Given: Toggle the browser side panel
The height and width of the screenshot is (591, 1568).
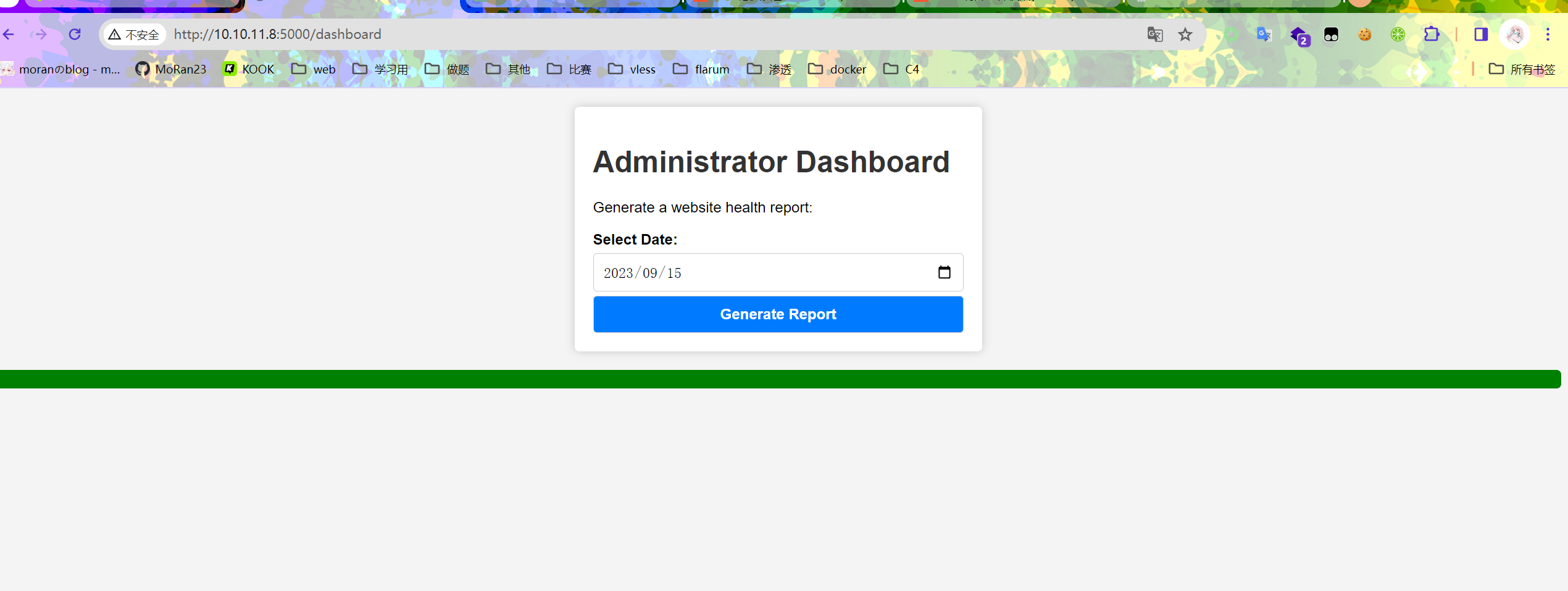Looking at the screenshot, I should point(1480,35).
